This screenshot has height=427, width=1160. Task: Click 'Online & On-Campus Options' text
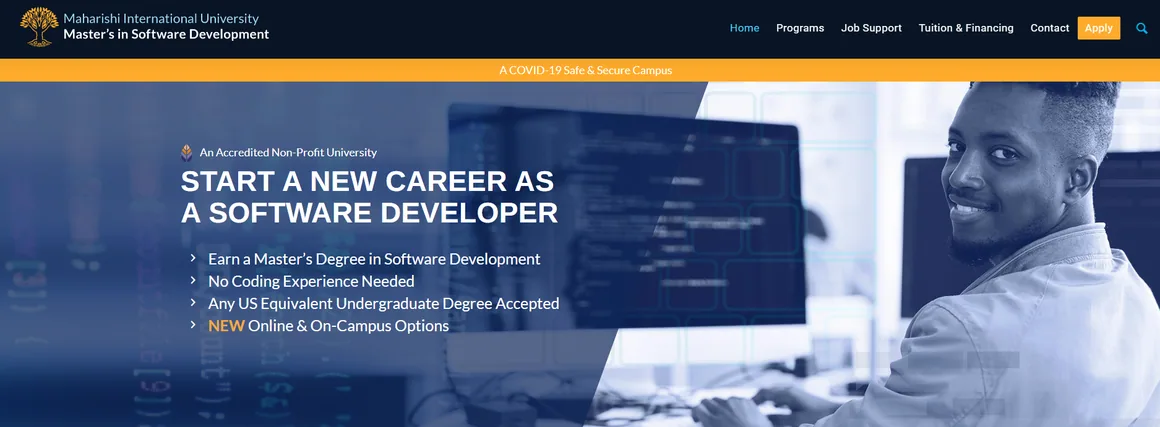[x=348, y=326]
